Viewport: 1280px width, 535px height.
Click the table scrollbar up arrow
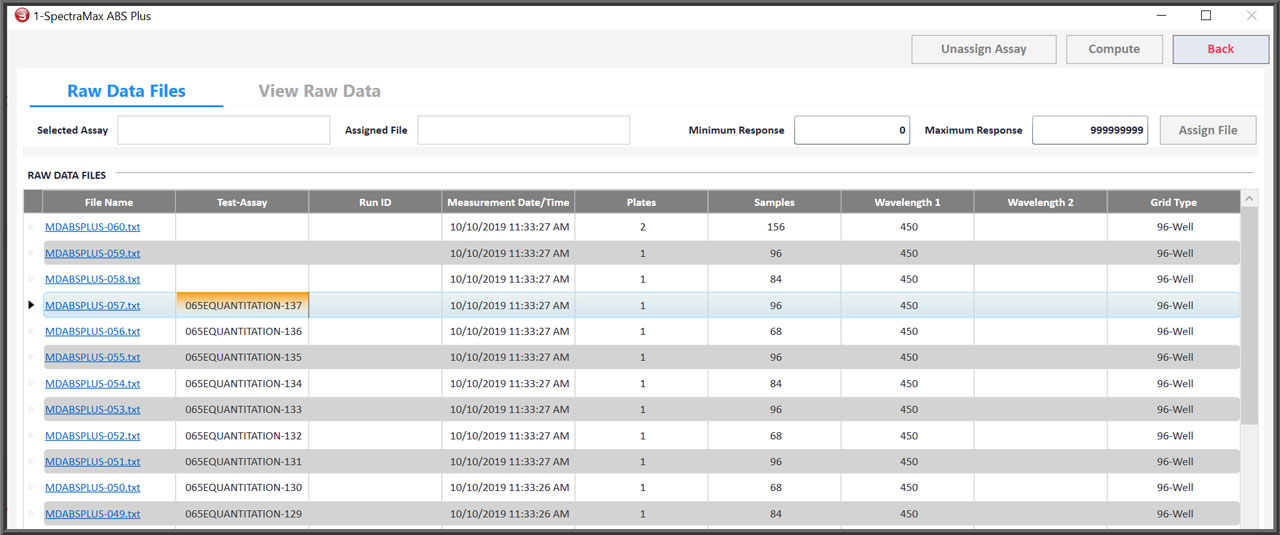click(1250, 199)
